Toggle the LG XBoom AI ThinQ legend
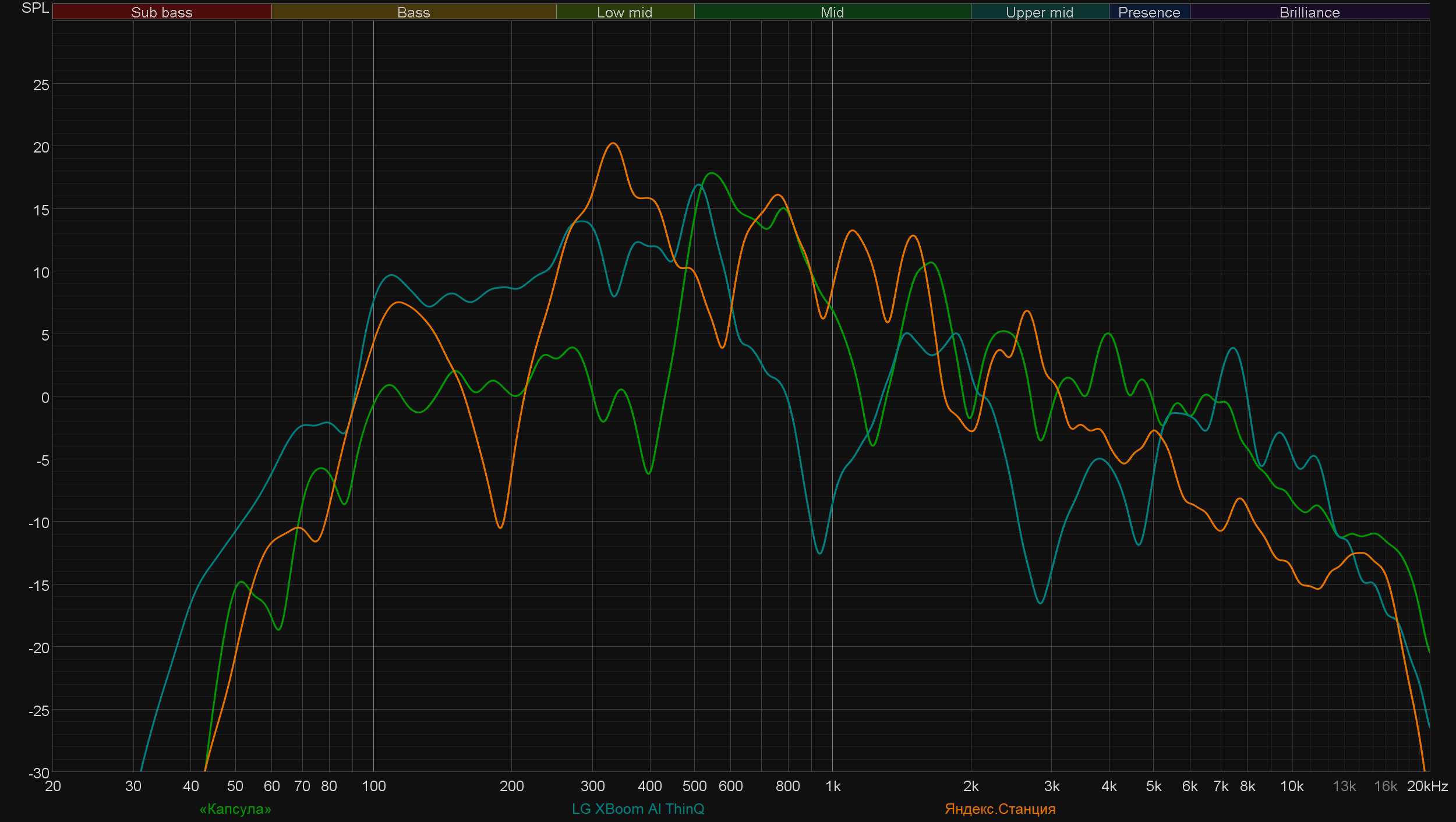Image resolution: width=1456 pixels, height=822 pixels. point(638,809)
